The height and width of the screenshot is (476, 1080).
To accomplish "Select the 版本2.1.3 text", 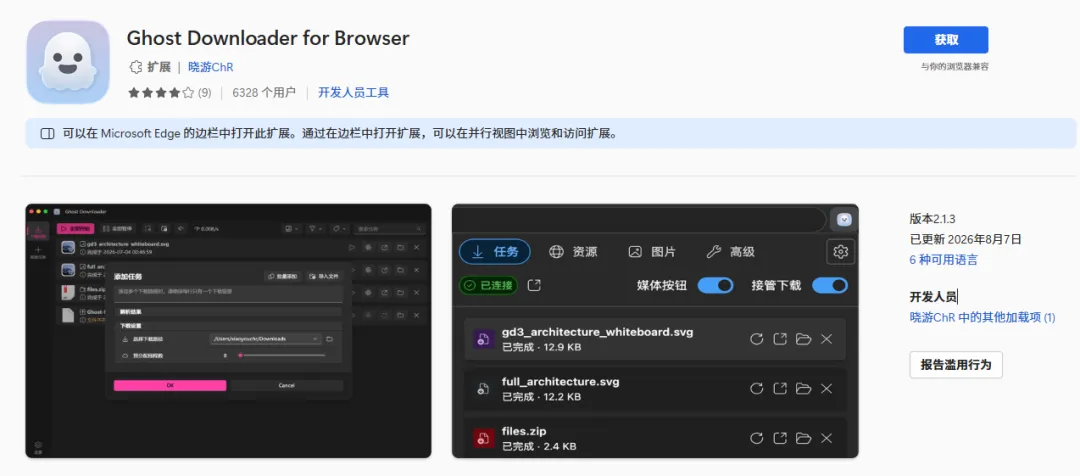I will click(934, 218).
